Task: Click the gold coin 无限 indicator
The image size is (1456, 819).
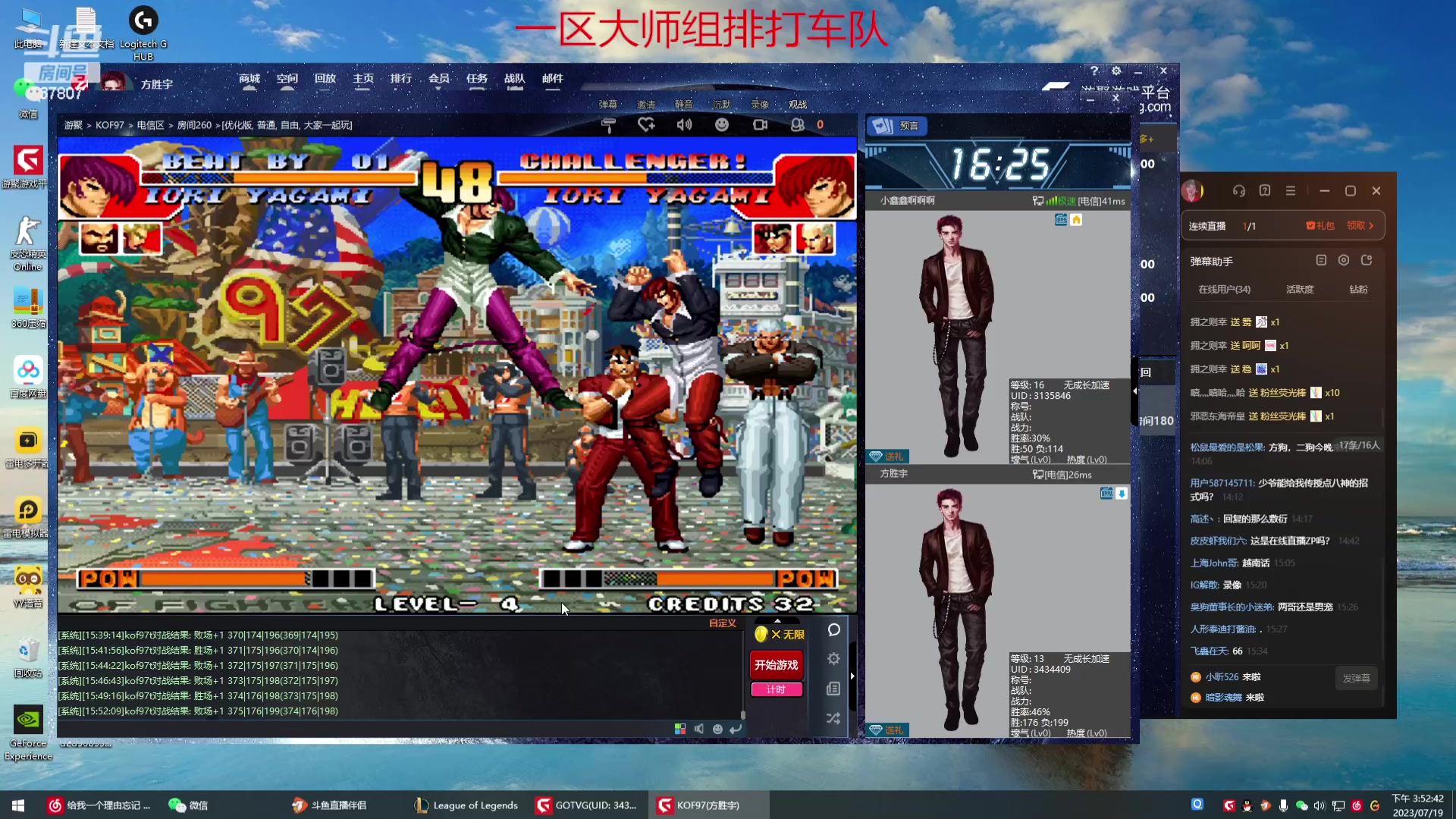Action: [x=780, y=635]
